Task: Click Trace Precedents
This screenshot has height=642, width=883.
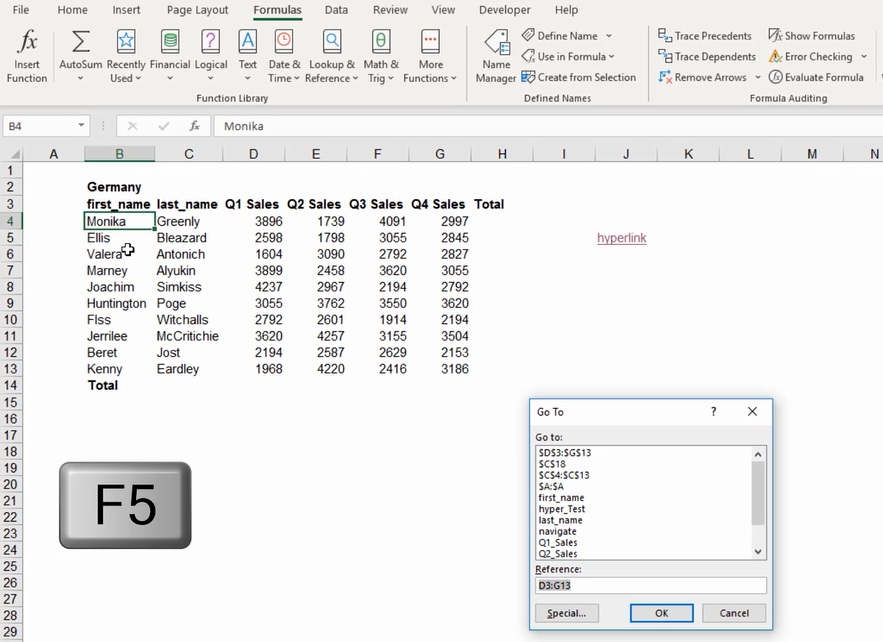Action: point(705,35)
